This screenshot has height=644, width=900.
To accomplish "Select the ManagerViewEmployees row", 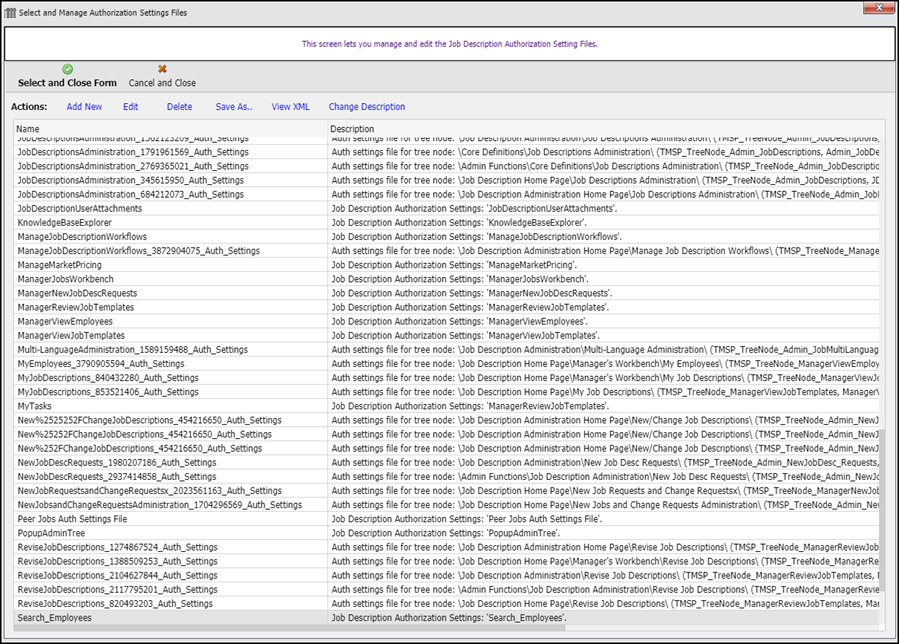I will click(447, 321).
